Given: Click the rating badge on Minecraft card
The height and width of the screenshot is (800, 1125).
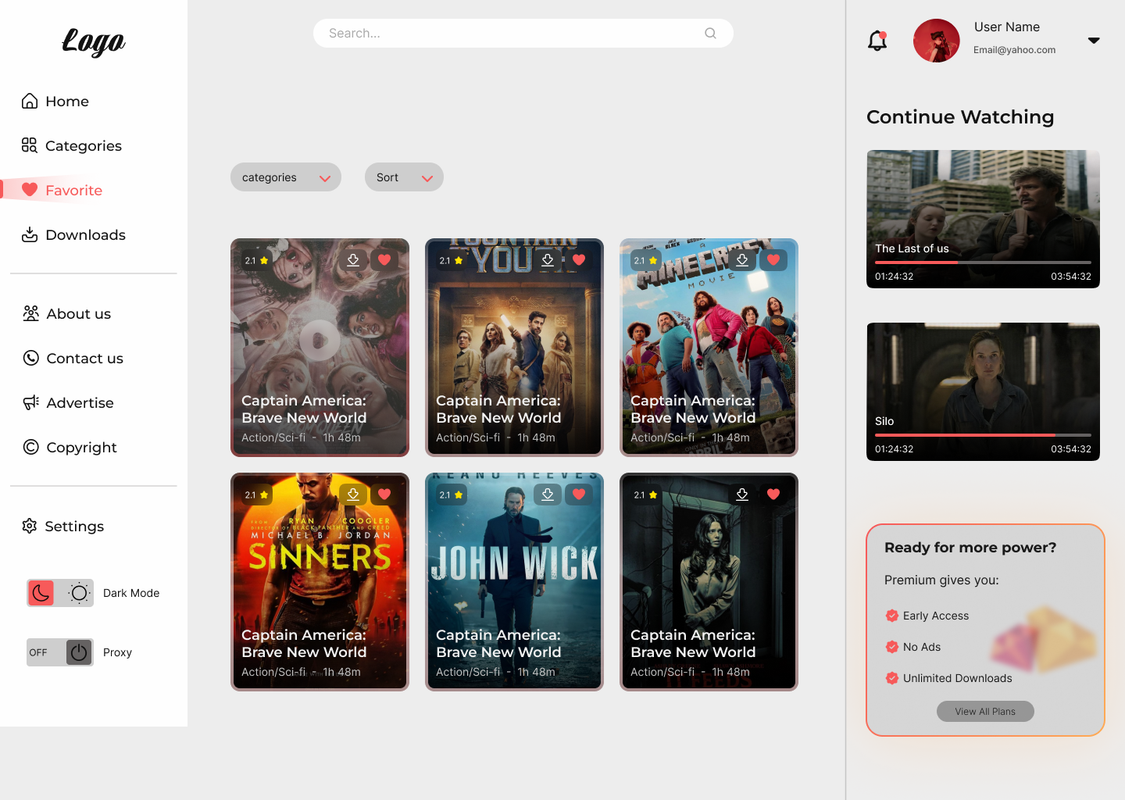Looking at the screenshot, I should pyautogui.click(x=645, y=260).
